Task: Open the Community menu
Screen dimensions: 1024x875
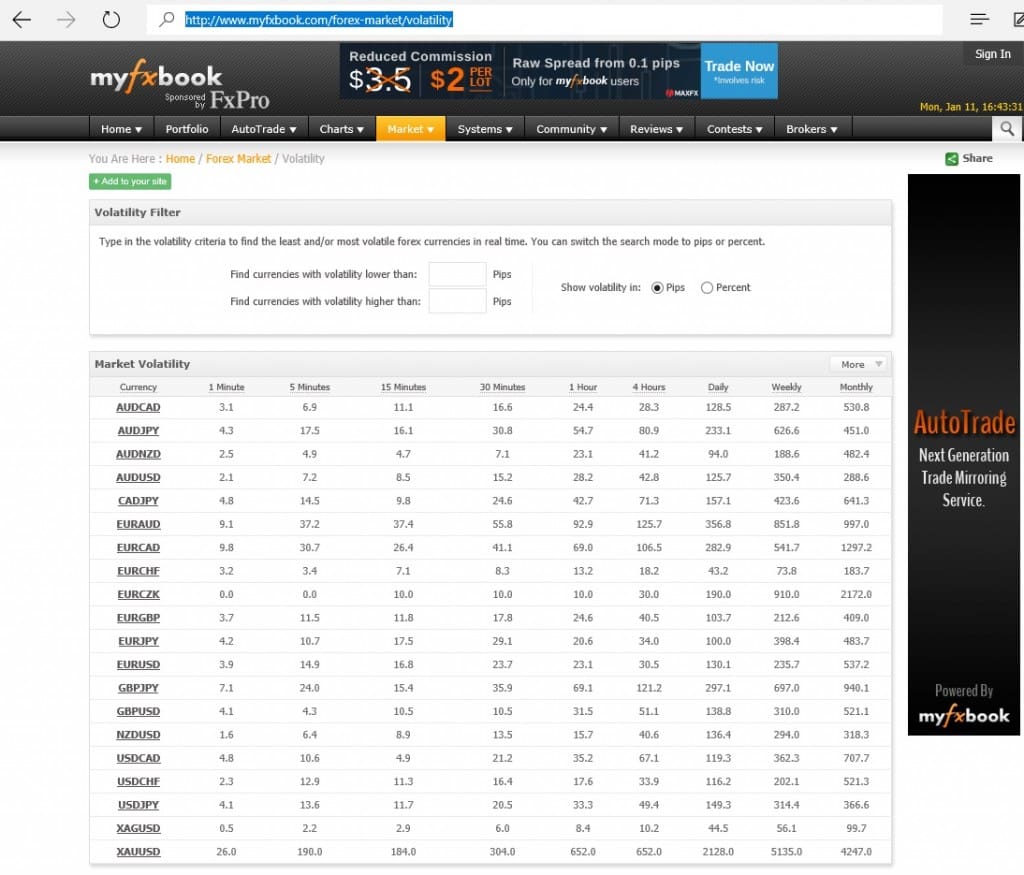Action: [571, 129]
